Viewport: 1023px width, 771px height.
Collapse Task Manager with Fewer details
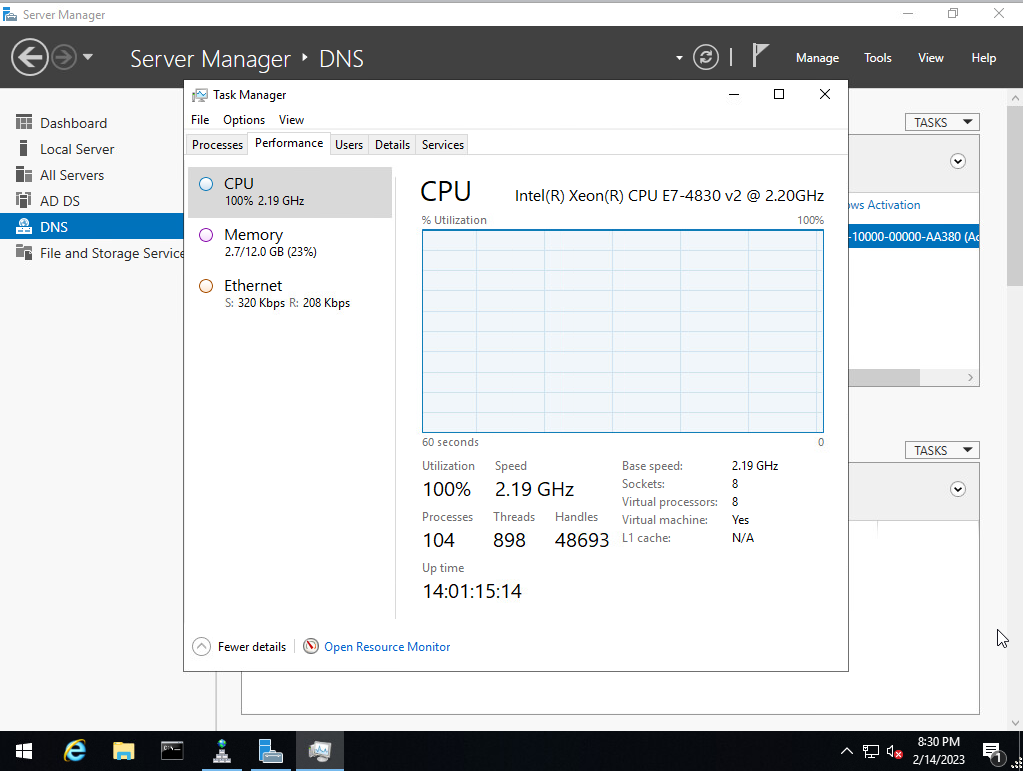[239, 646]
